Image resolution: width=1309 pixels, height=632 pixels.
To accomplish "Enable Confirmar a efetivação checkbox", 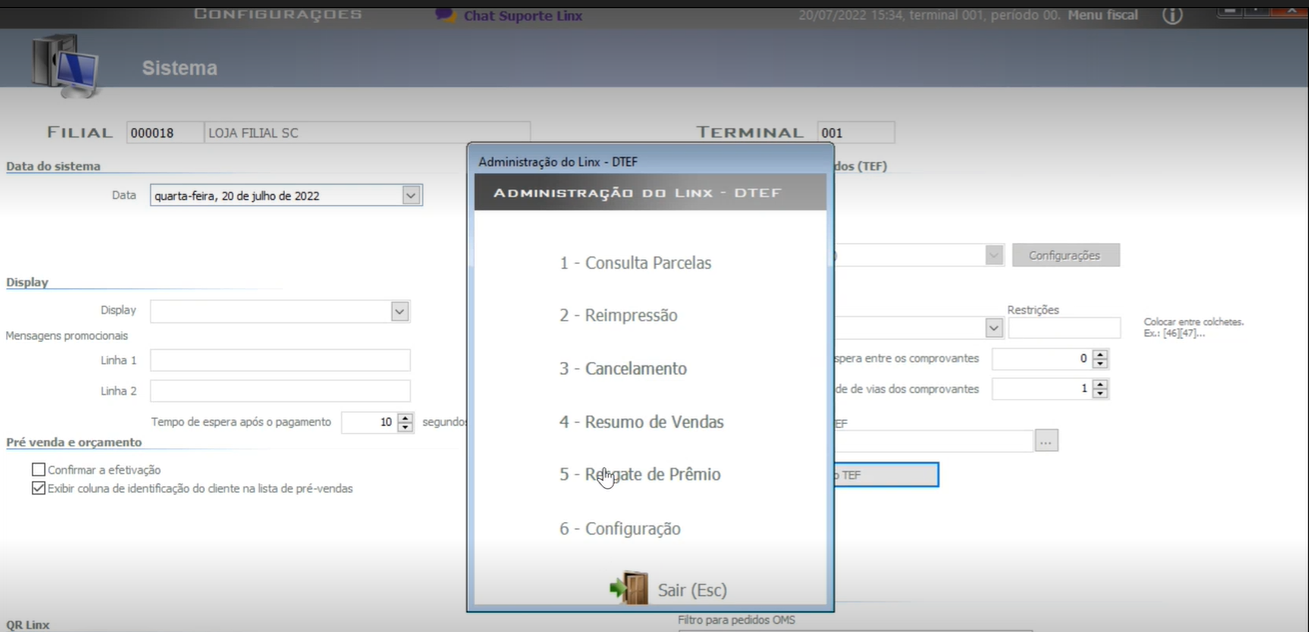I will coord(39,470).
